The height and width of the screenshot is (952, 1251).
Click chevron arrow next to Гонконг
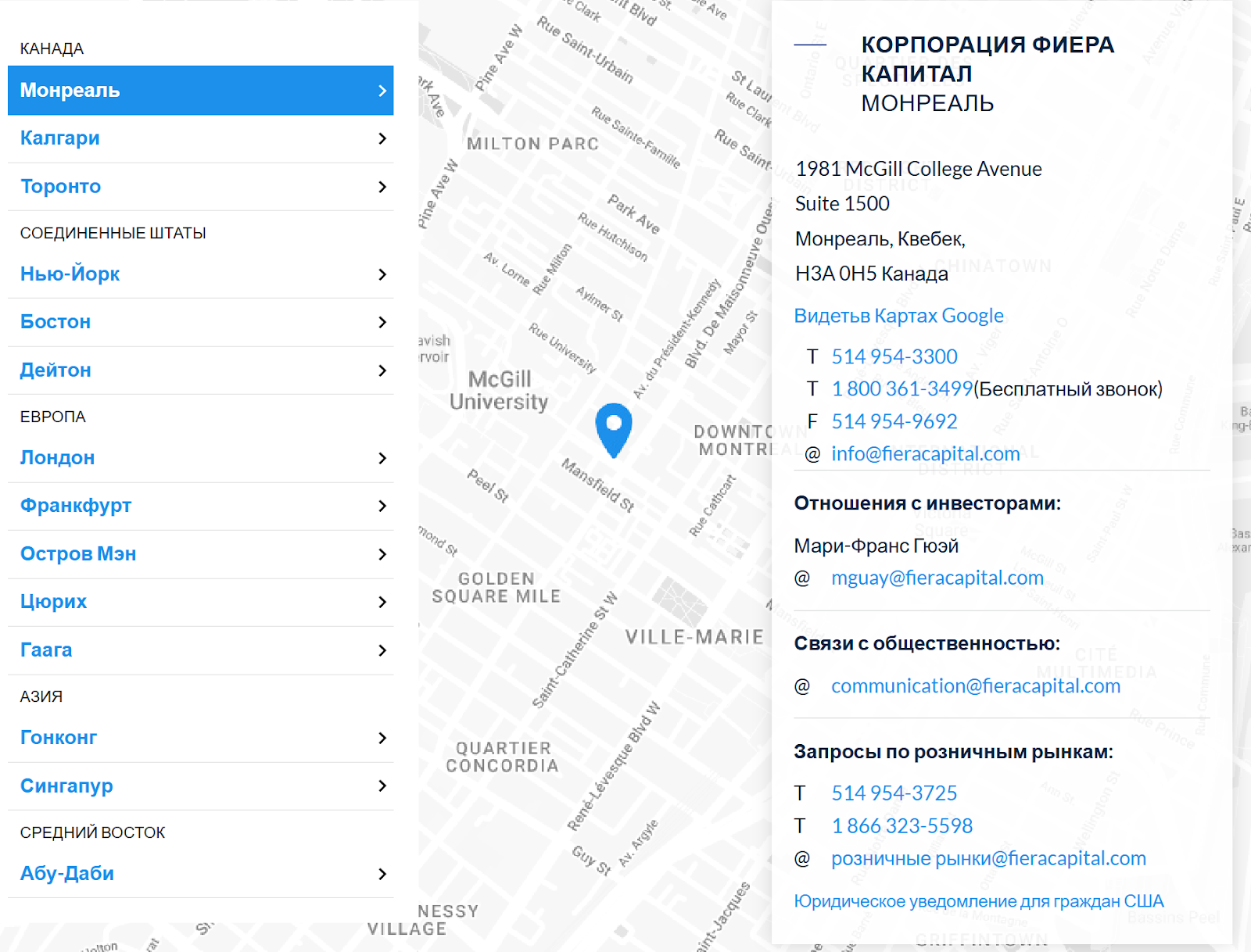click(x=382, y=738)
